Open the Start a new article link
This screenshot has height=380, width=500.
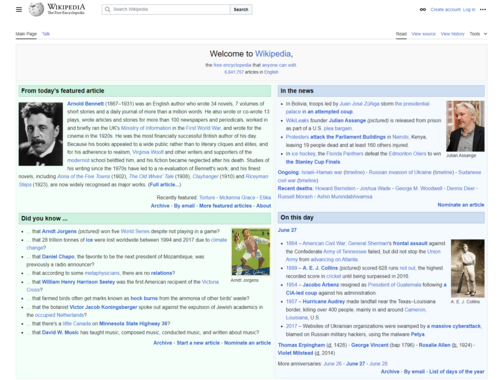click(x=198, y=343)
